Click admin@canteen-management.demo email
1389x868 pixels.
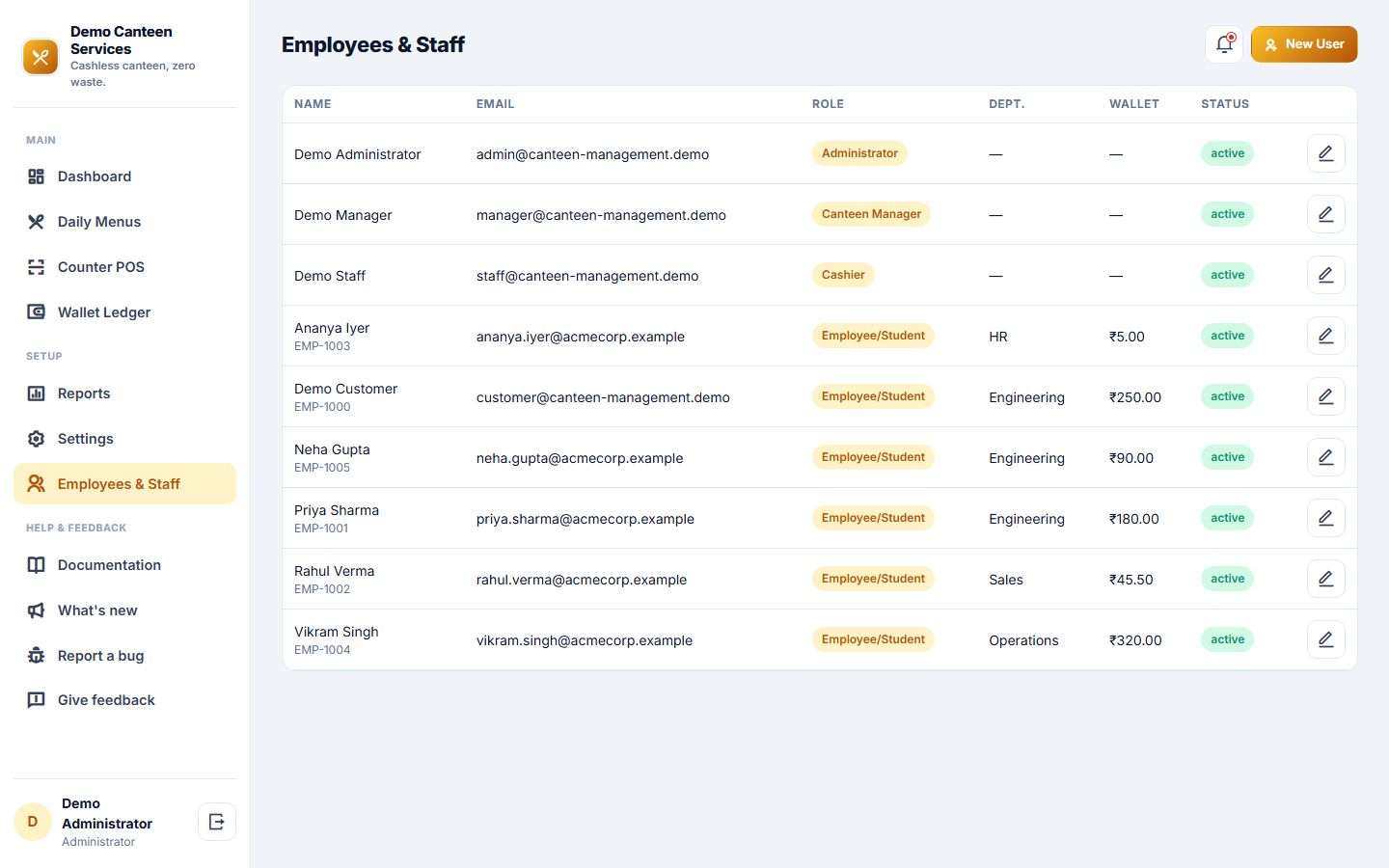click(592, 154)
